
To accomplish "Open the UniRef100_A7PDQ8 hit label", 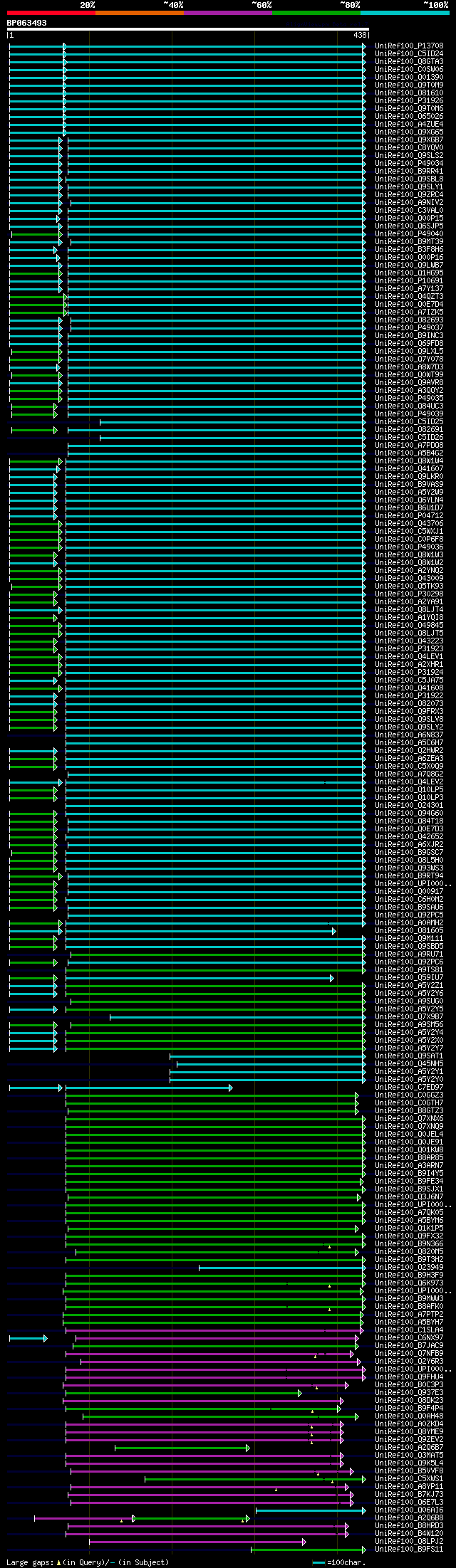I will pos(408,446).
